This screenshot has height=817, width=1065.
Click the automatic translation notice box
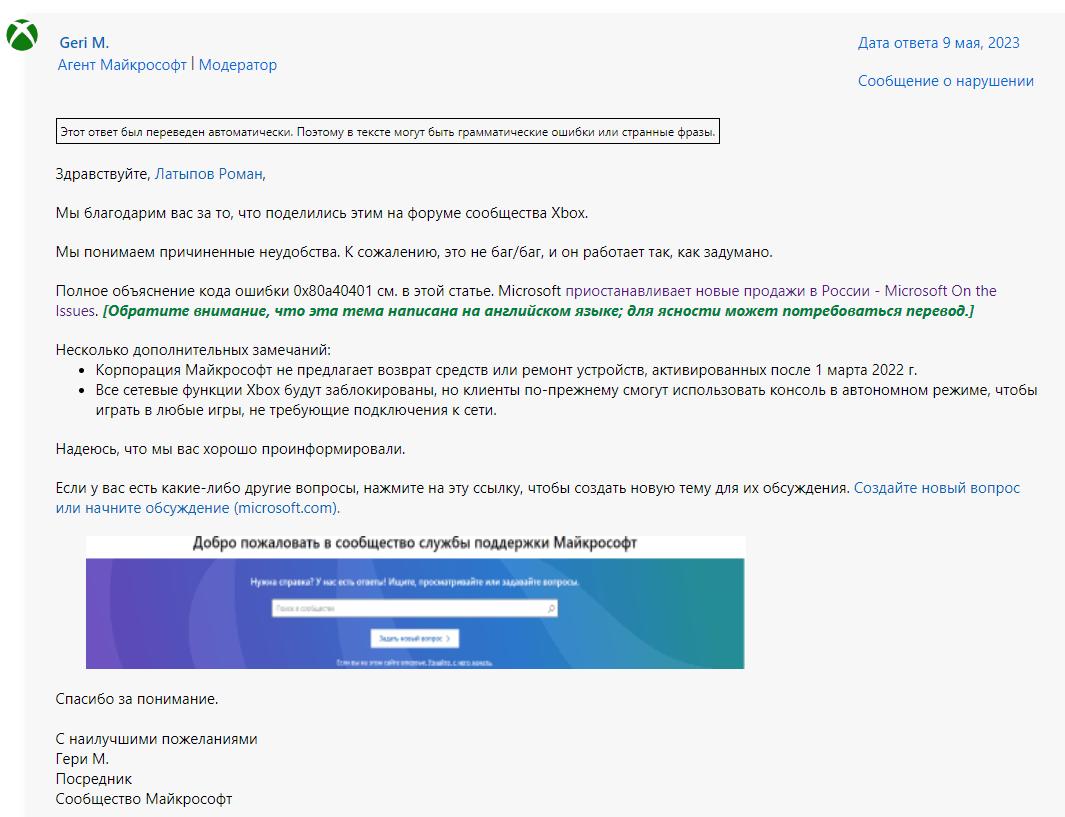point(387,132)
